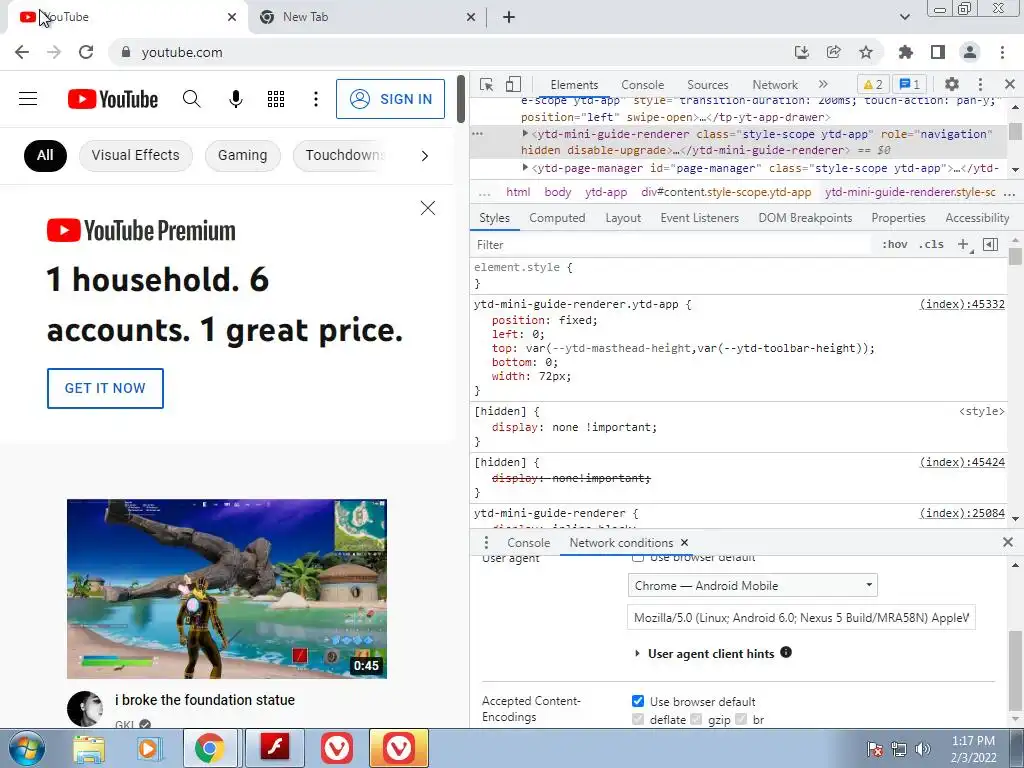Select the Gaming chip
Screen dimensions: 1024x768
coord(242,155)
